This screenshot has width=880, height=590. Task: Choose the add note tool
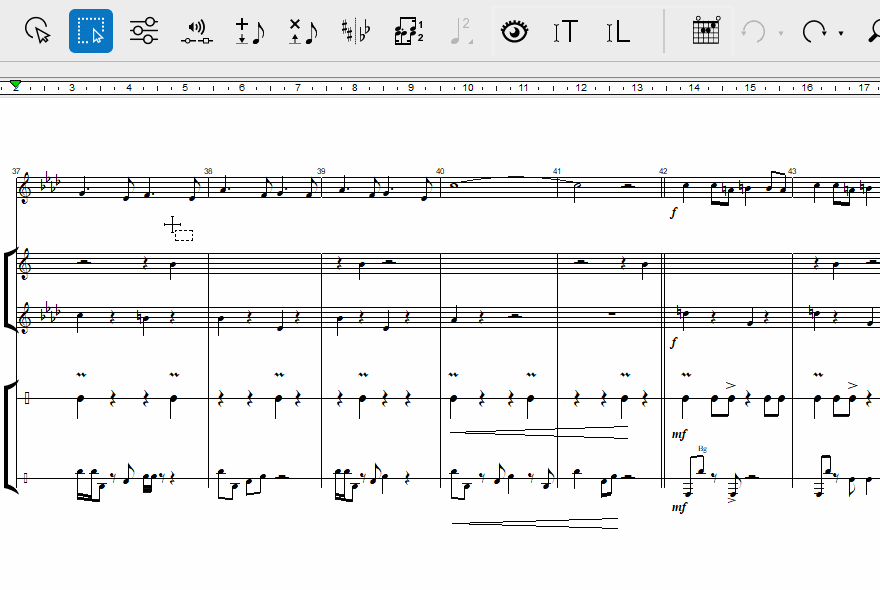pos(249,31)
